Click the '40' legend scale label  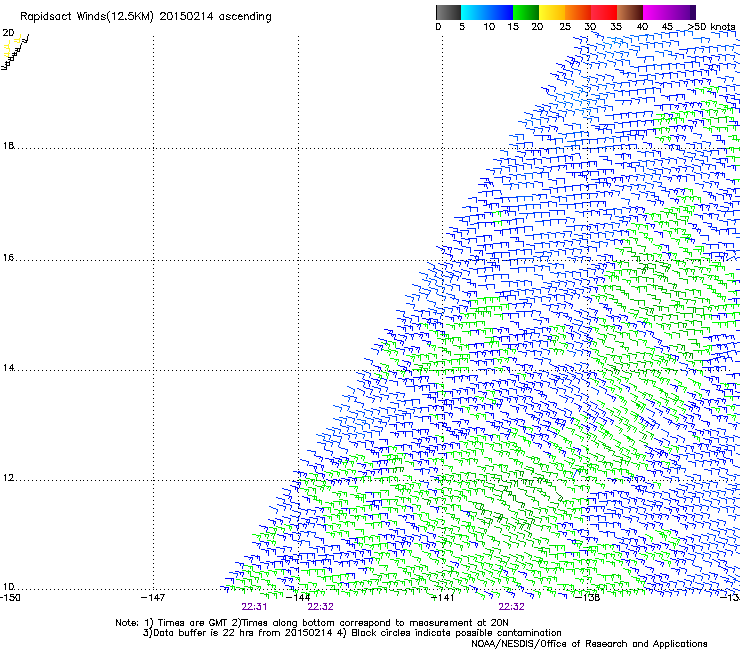coord(642,27)
